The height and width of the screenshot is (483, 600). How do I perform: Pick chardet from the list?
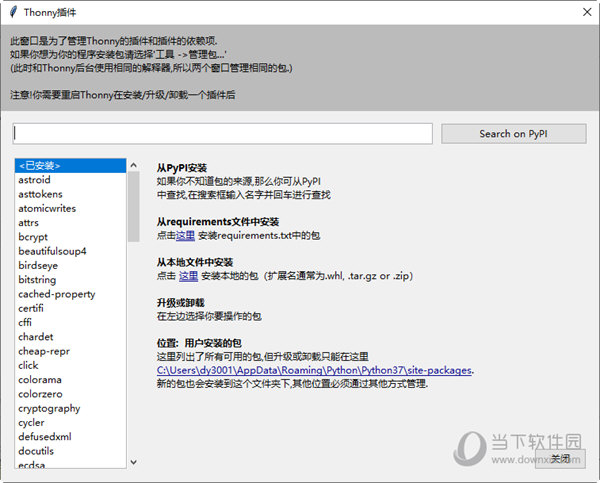click(70, 337)
